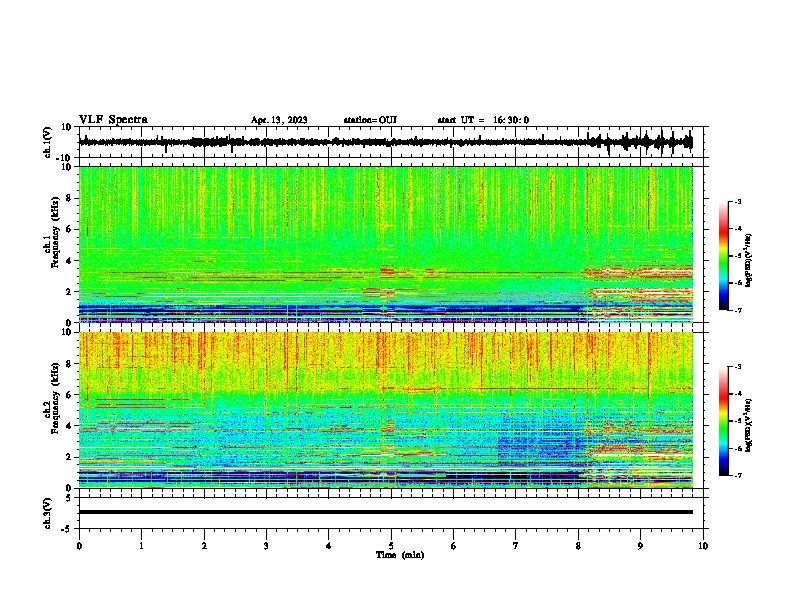Click the ch.1 spectrogram color scale bar
The image size is (792, 612).
pyautogui.click(x=723, y=256)
